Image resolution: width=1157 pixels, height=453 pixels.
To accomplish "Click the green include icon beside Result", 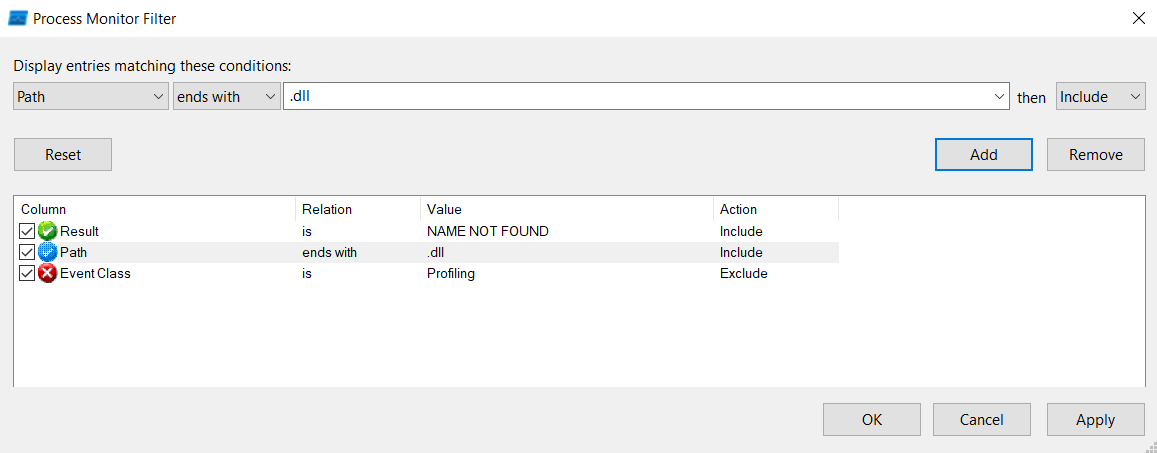I will tap(47, 231).
